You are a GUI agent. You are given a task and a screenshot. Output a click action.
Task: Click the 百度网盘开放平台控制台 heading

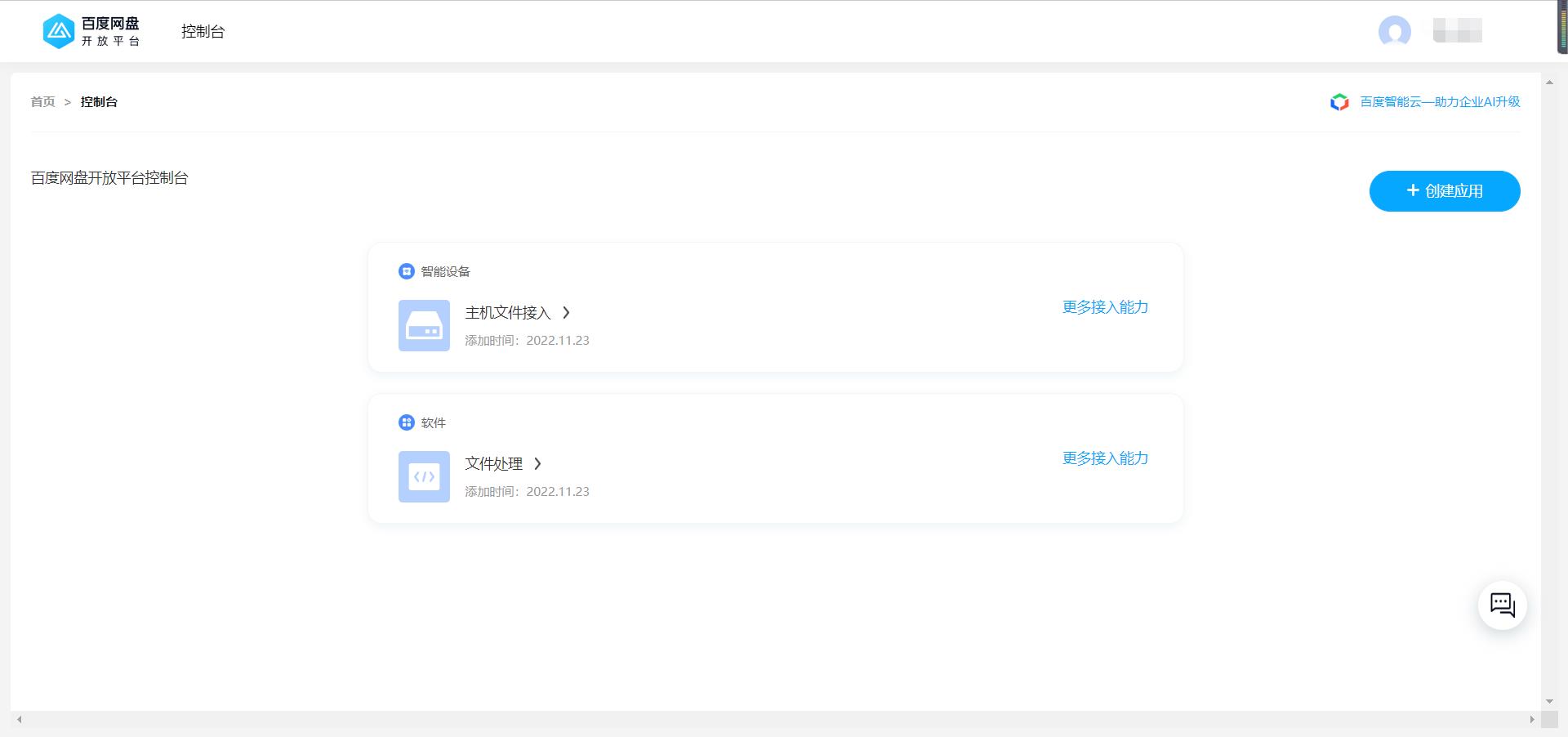point(109,178)
